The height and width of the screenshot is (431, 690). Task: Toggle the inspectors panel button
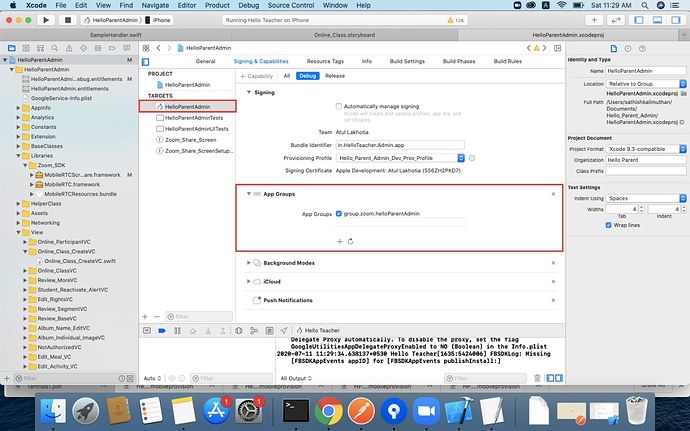coord(675,20)
